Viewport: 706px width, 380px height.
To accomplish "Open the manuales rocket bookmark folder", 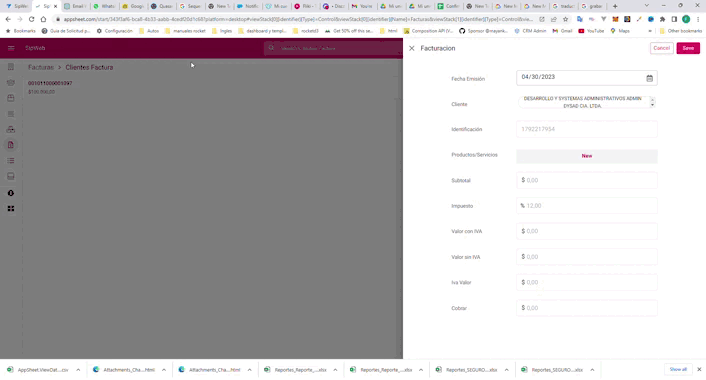I will tap(185, 31).
